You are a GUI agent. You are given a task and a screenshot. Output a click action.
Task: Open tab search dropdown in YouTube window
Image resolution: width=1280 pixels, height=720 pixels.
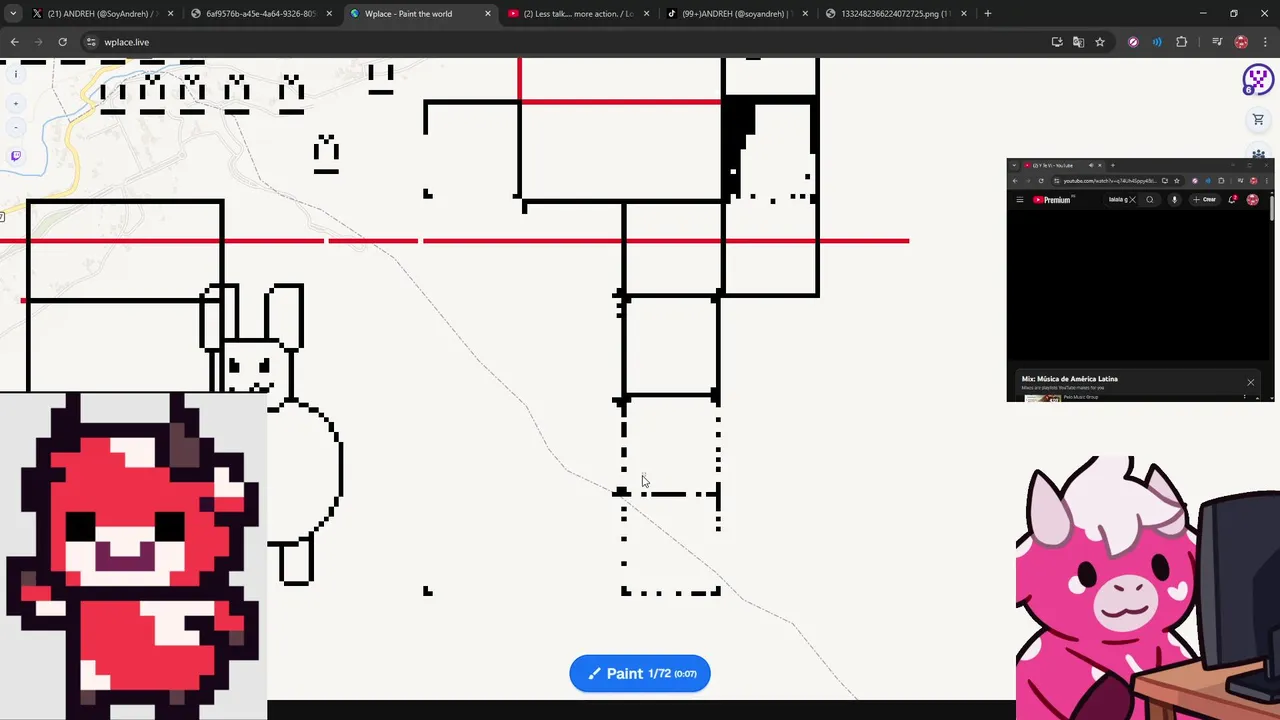pos(1014,165)
